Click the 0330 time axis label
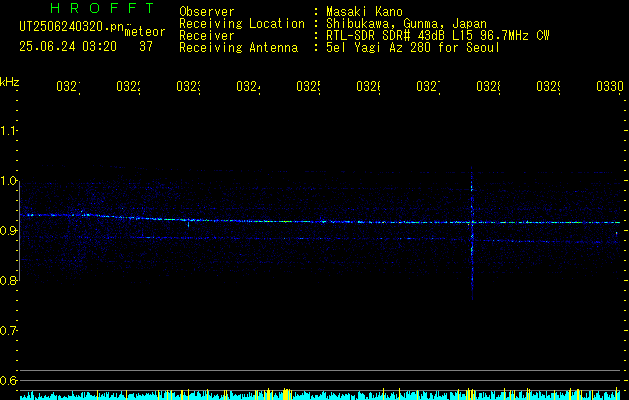Image resolution: width=629 pixels, height=400 pixels. click(x=610, y=87)
